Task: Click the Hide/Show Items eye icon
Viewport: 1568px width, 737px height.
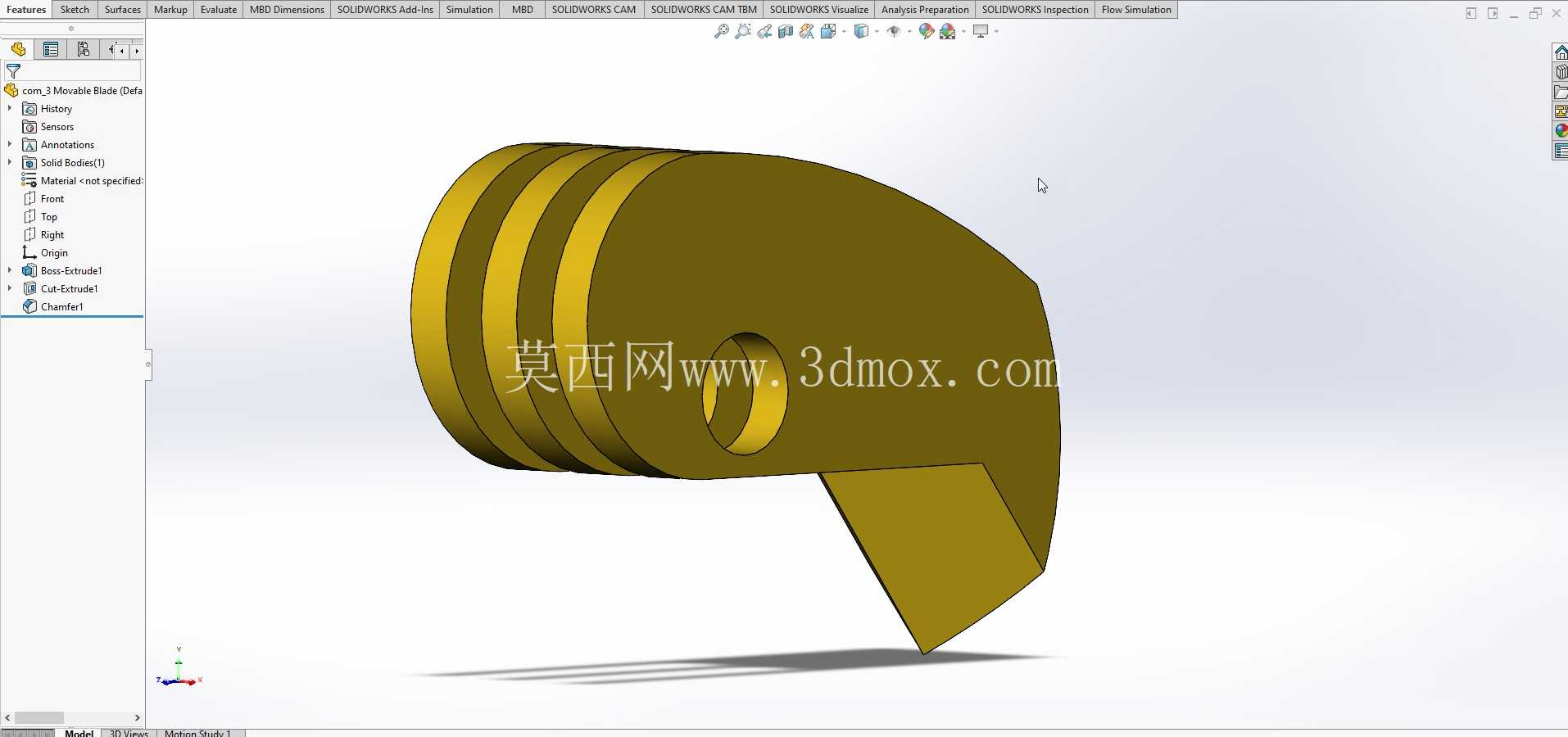Action: [894, 31]
